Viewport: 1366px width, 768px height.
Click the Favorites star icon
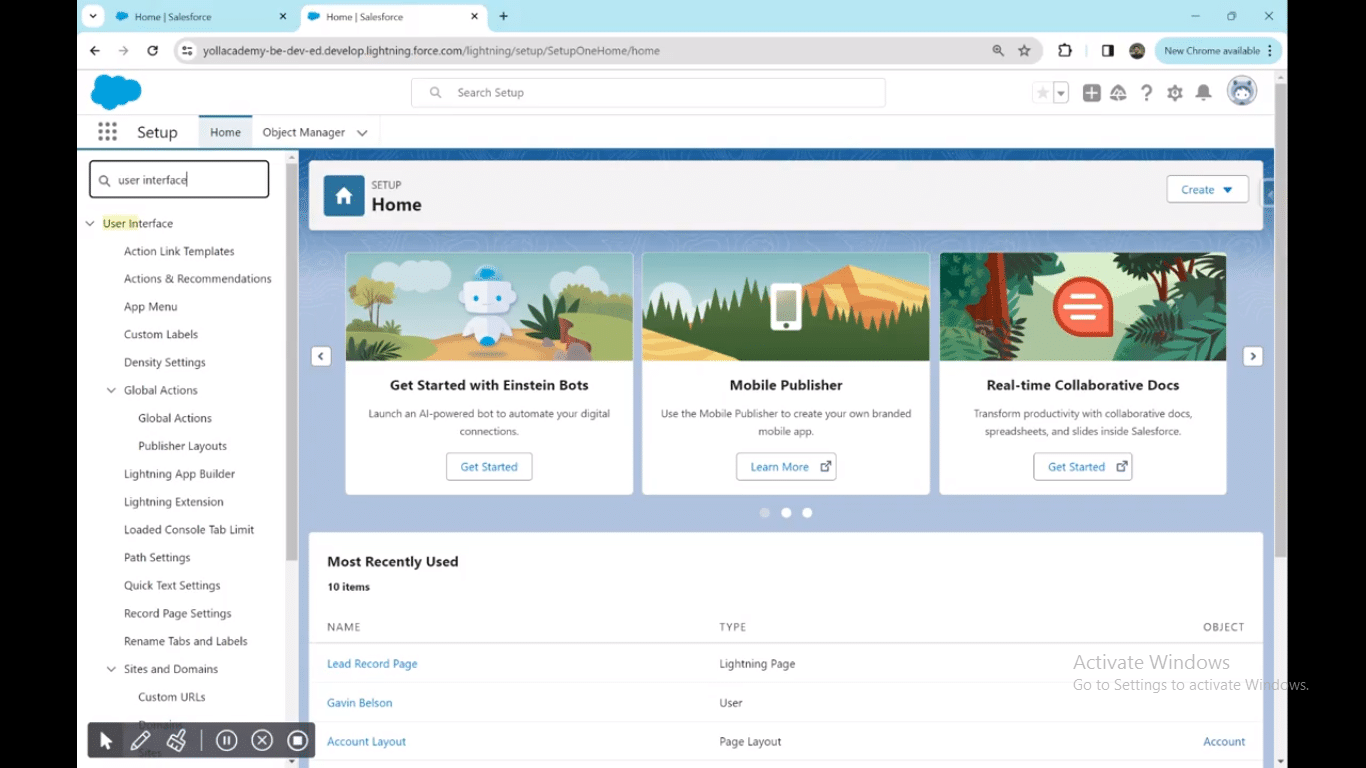coord(1042,93)
